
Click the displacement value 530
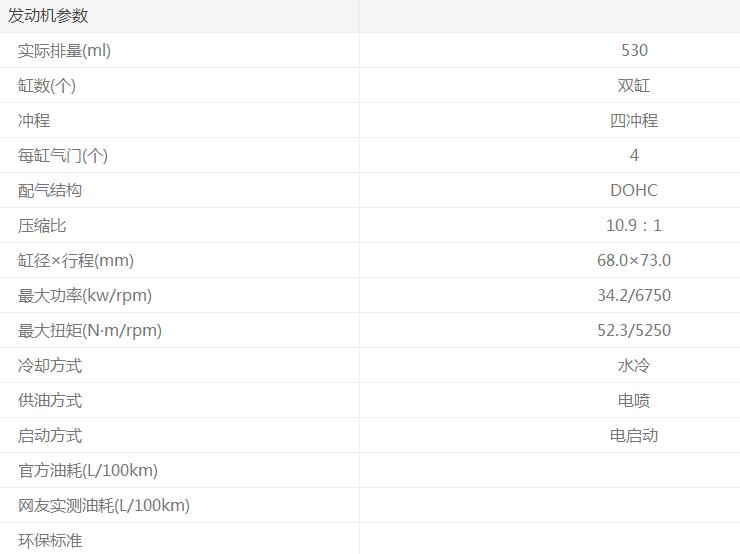pos(634,51)
